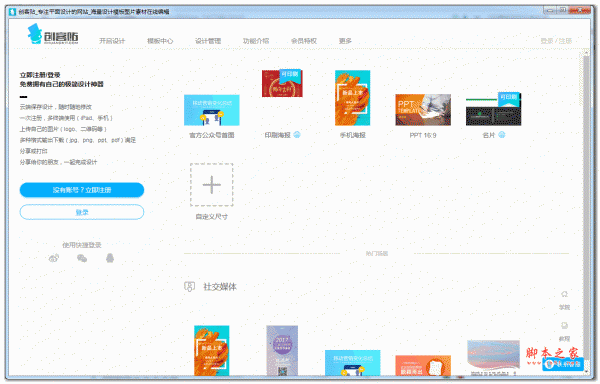Log in with the Weibo icon
The height and width of the screenshot is (384, 600).
pyautogui.click(x=54, y=258)
